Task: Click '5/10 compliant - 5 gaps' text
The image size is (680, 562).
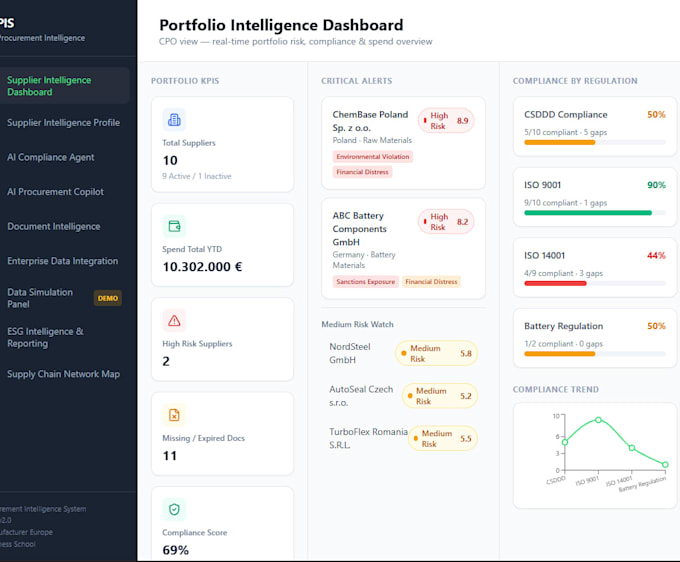Action: pos(566,132)
